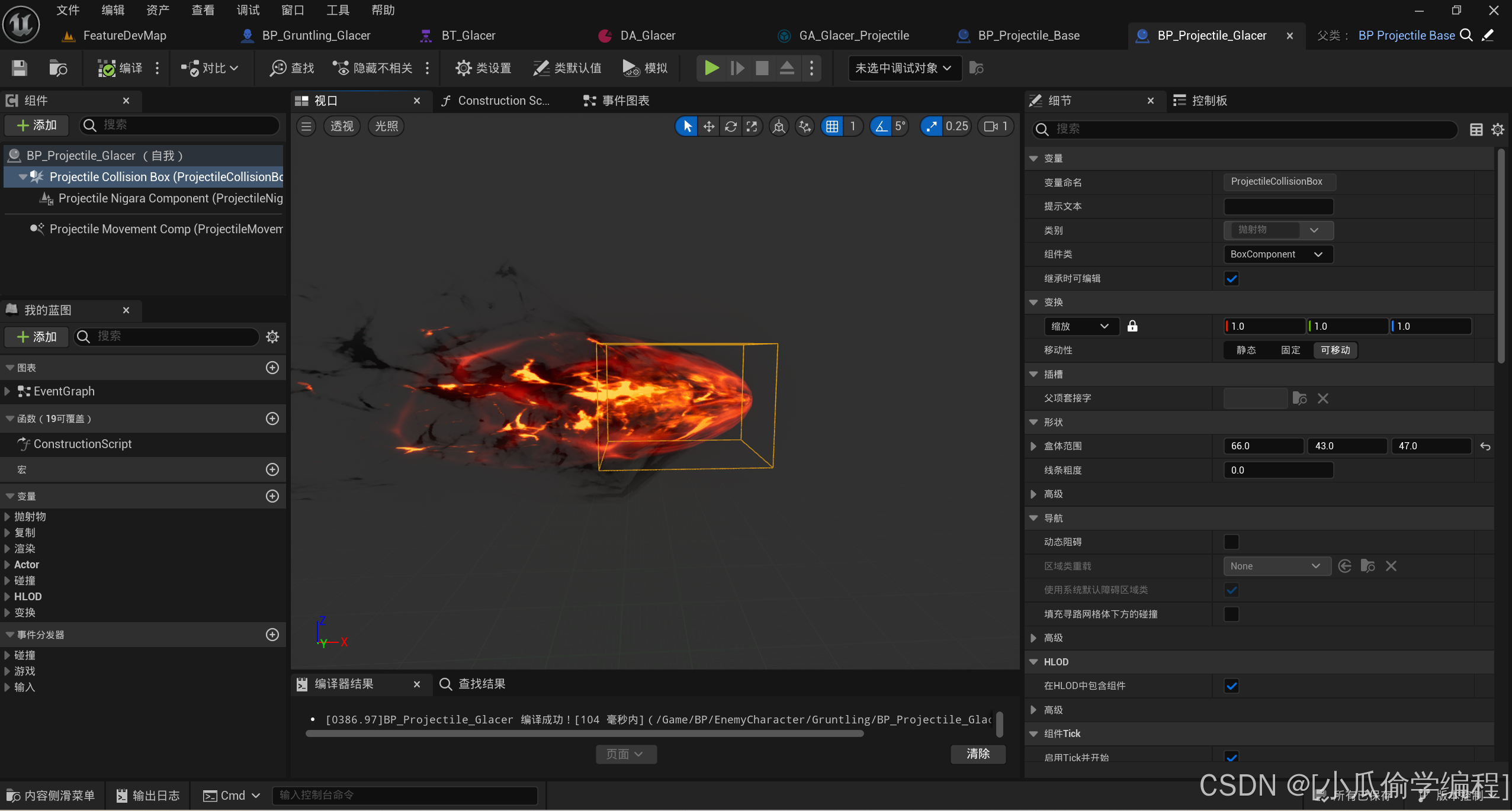1512x811 pixels.
Task: Uncheck the 继承时可编辑 checkbox
Action: 1231,278
